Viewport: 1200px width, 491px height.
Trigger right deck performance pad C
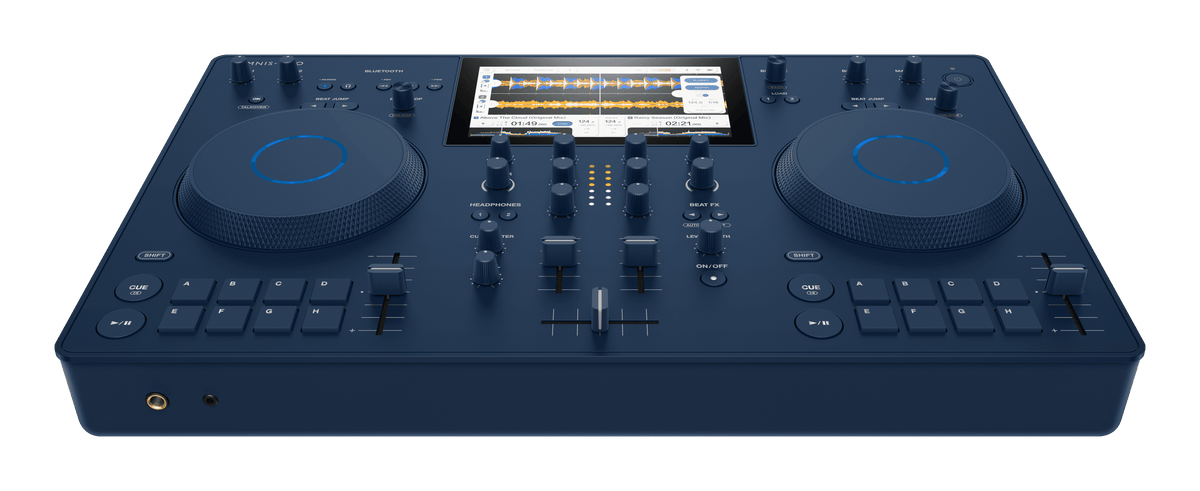coord(962,292)
